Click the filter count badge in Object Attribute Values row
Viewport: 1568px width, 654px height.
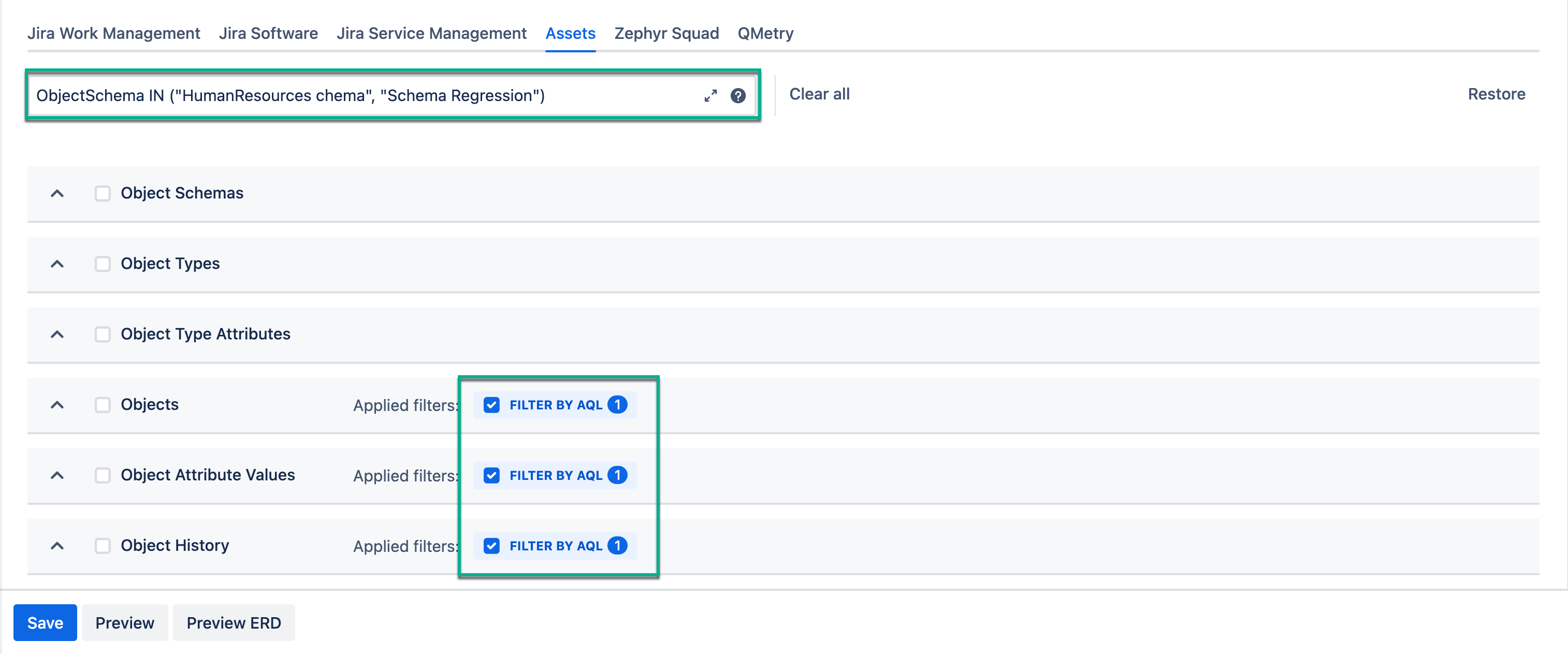coord(617,475)
